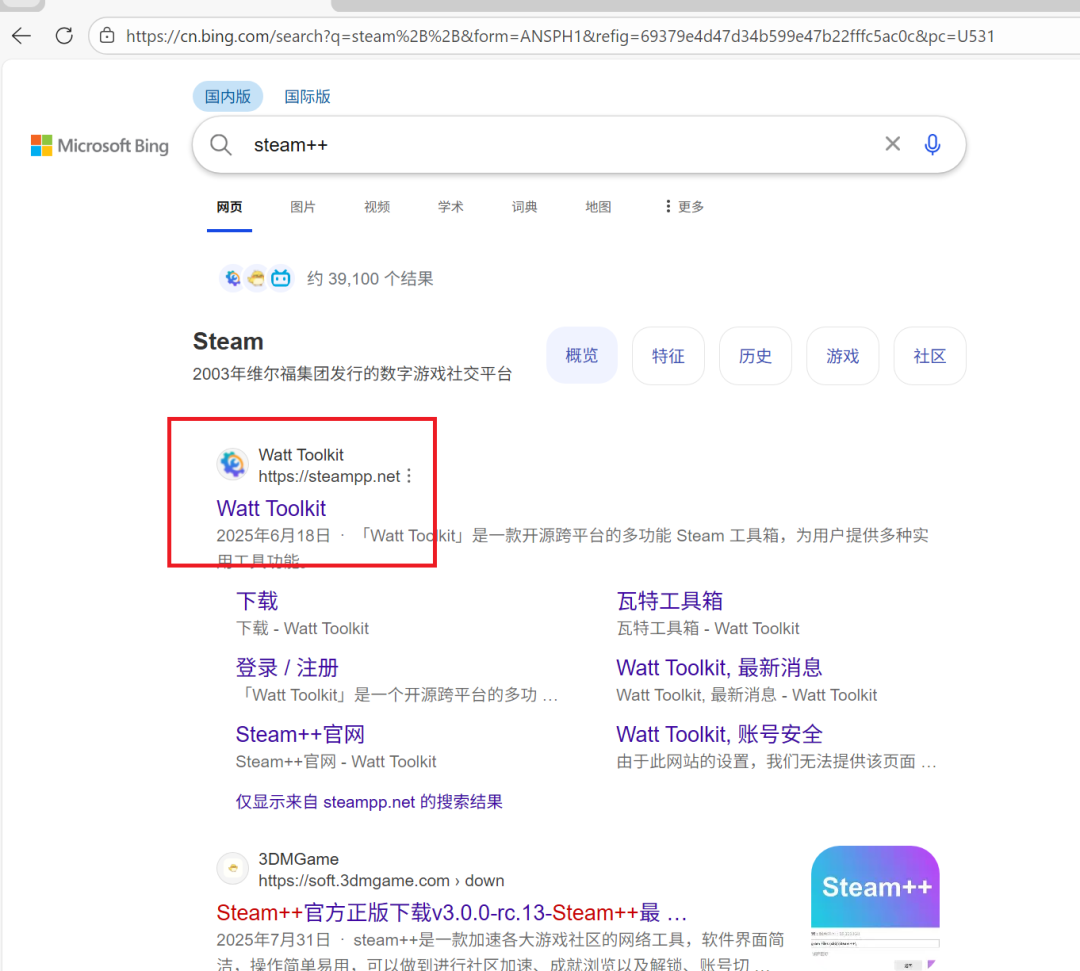This screenshot has height=971, width=1080.
Task: Click the search magnifier icon
Action: point(220,145)
